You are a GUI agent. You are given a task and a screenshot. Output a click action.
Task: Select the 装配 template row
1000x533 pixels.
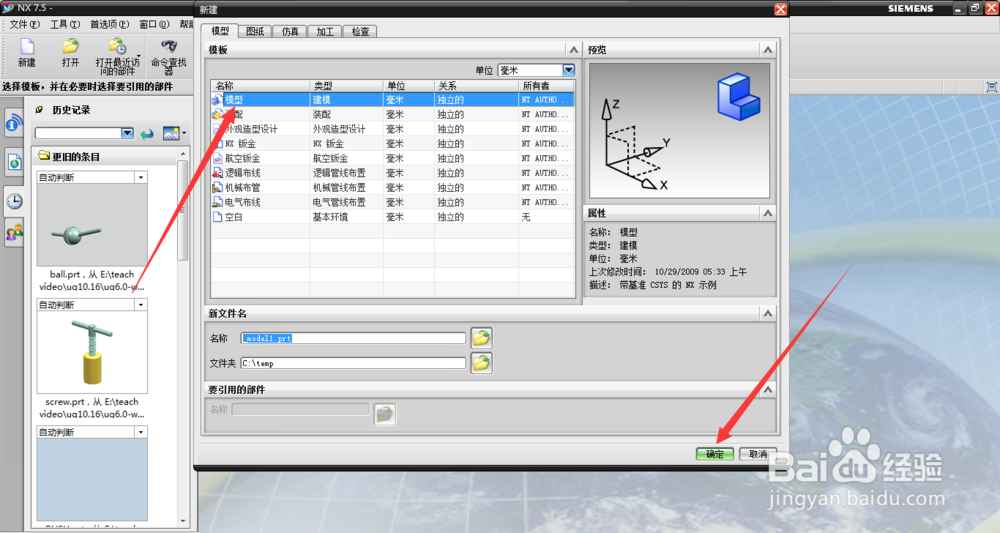click(392, 114)
